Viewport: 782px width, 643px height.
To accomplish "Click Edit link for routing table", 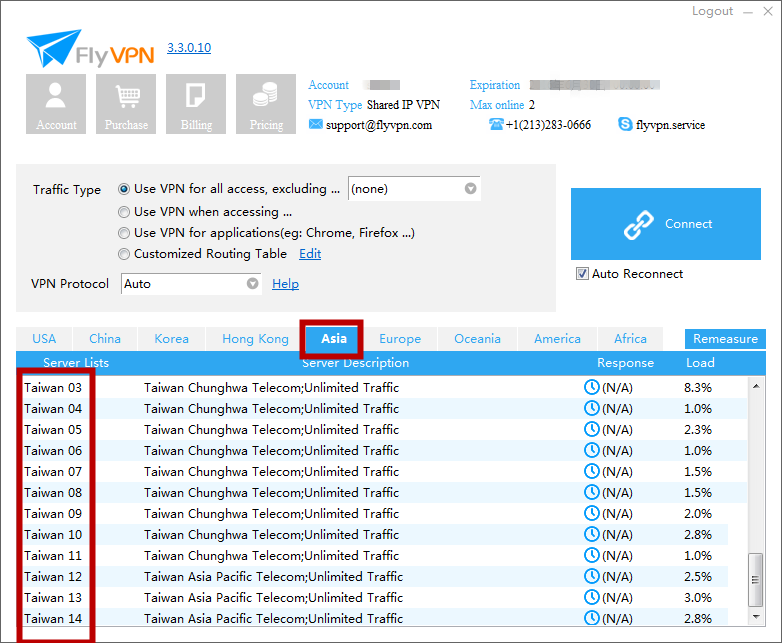I will [310, 254].
